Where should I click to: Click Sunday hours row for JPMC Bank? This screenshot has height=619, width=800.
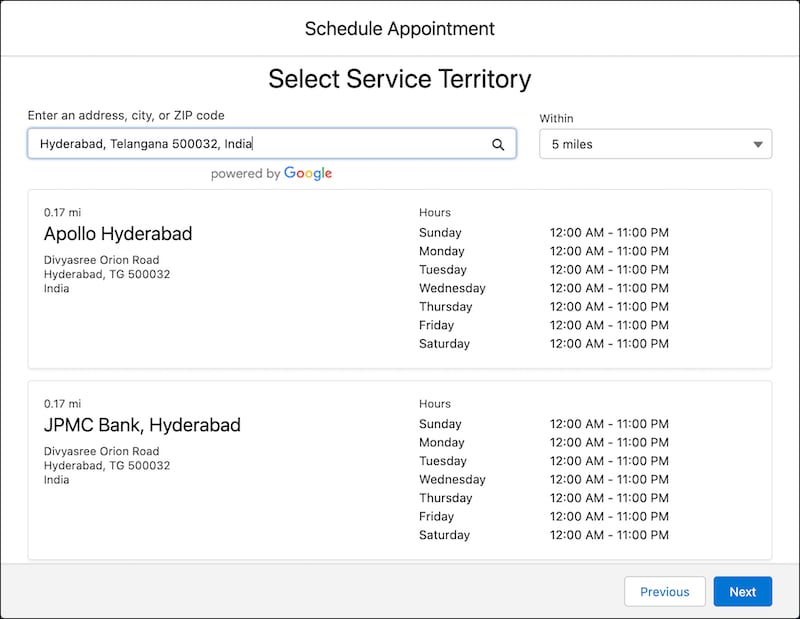(x=544, y=424)
